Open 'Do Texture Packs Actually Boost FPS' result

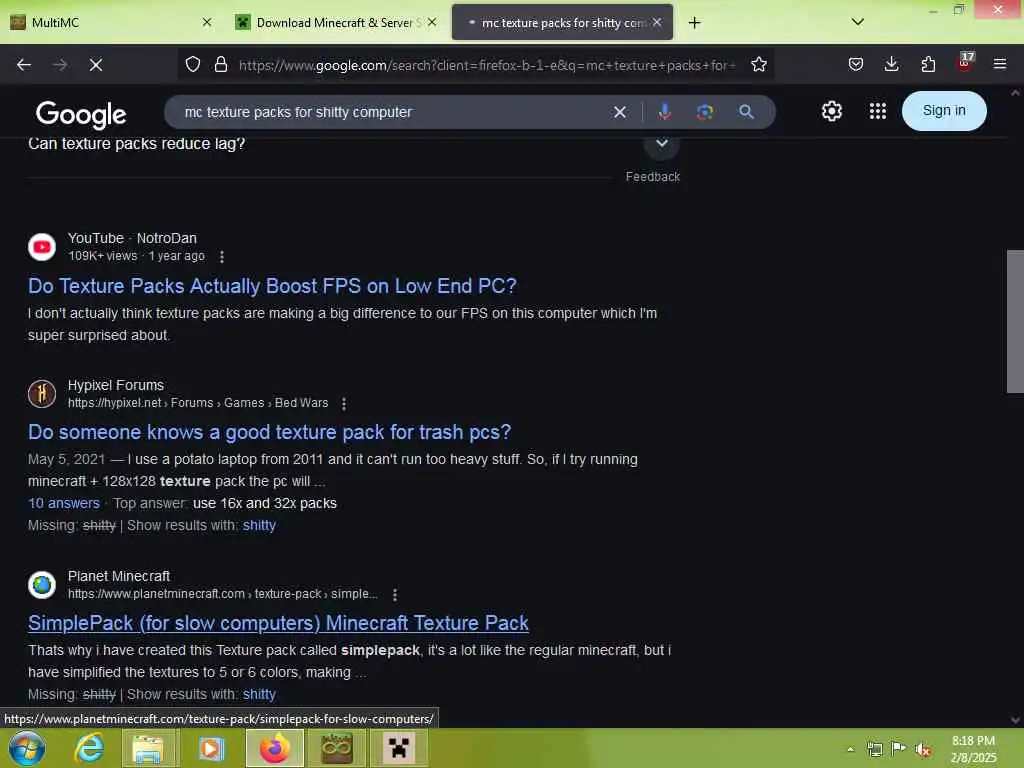[x=272, y=286]
